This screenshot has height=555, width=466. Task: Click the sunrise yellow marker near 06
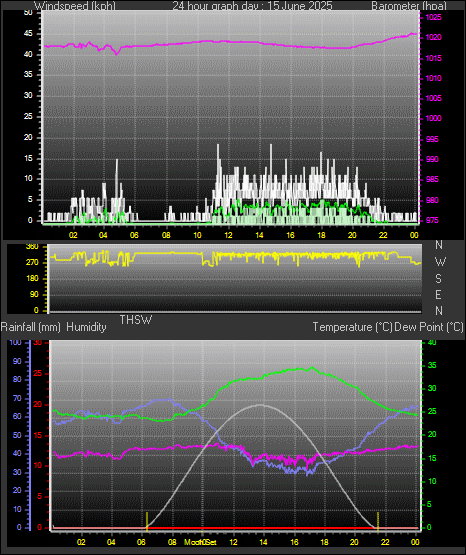click(x=147, y=521)
